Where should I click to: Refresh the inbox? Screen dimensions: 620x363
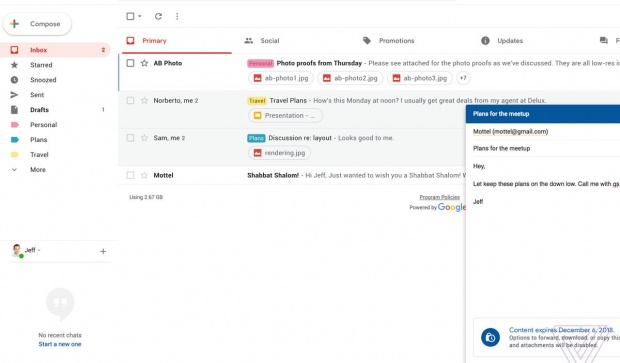(x=158, y=16)
